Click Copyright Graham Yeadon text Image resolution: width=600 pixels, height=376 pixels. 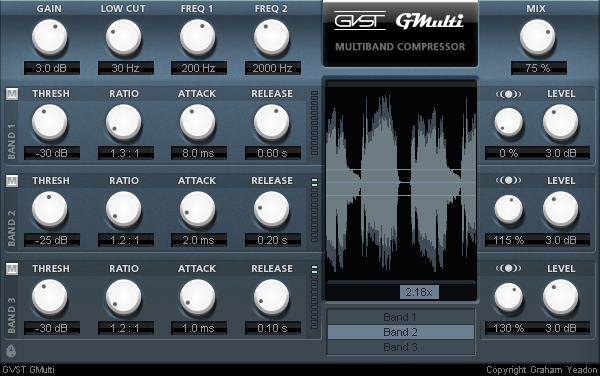point(541,370)
